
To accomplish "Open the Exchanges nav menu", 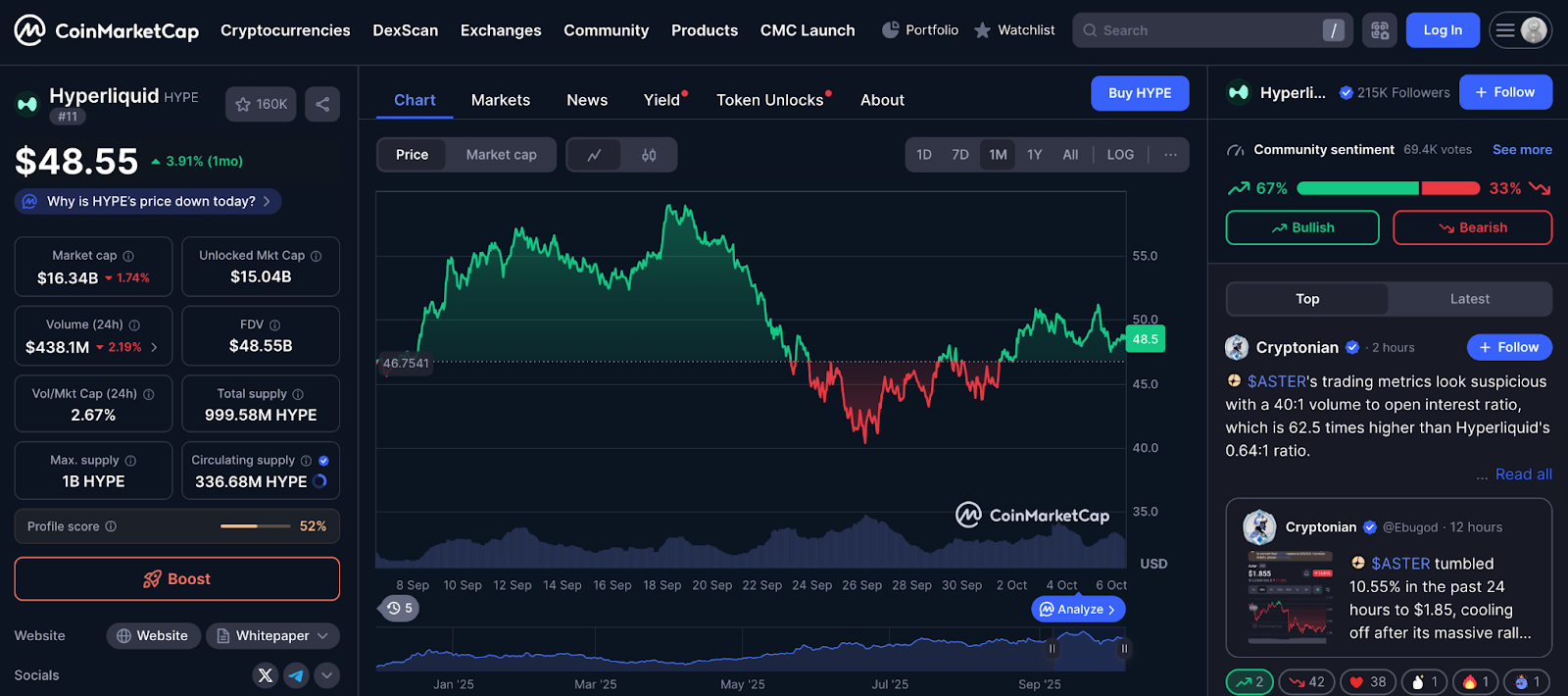I will (x=501, y=30).
